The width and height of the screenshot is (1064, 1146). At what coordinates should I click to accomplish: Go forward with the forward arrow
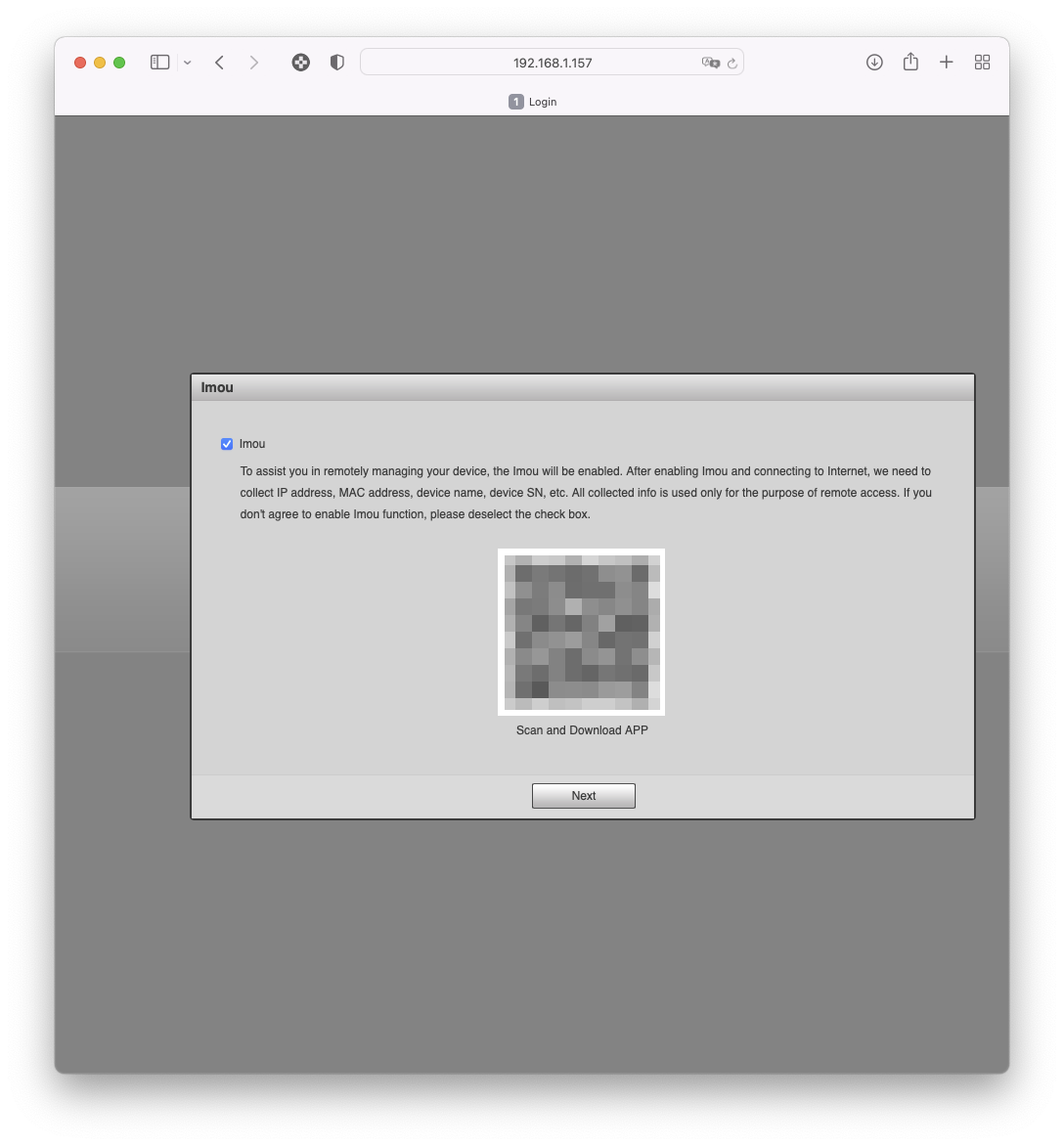pyautogui.click(x=253, y=63)
